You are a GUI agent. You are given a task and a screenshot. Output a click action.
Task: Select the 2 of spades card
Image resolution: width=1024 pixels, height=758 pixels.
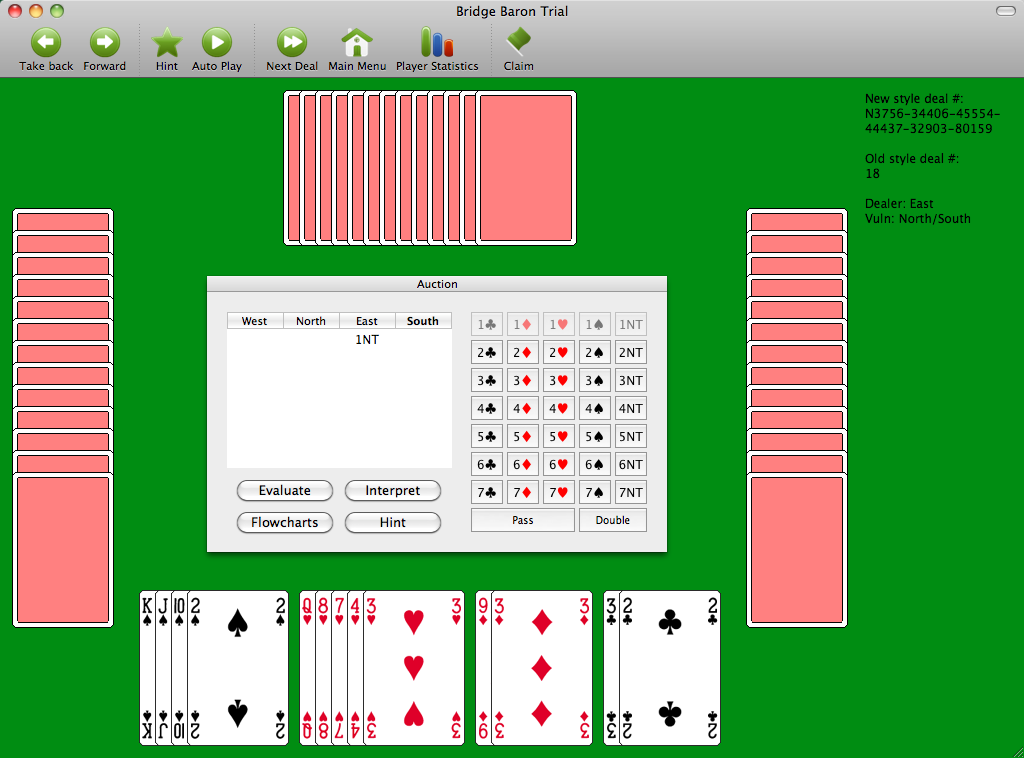pos(238,668)
